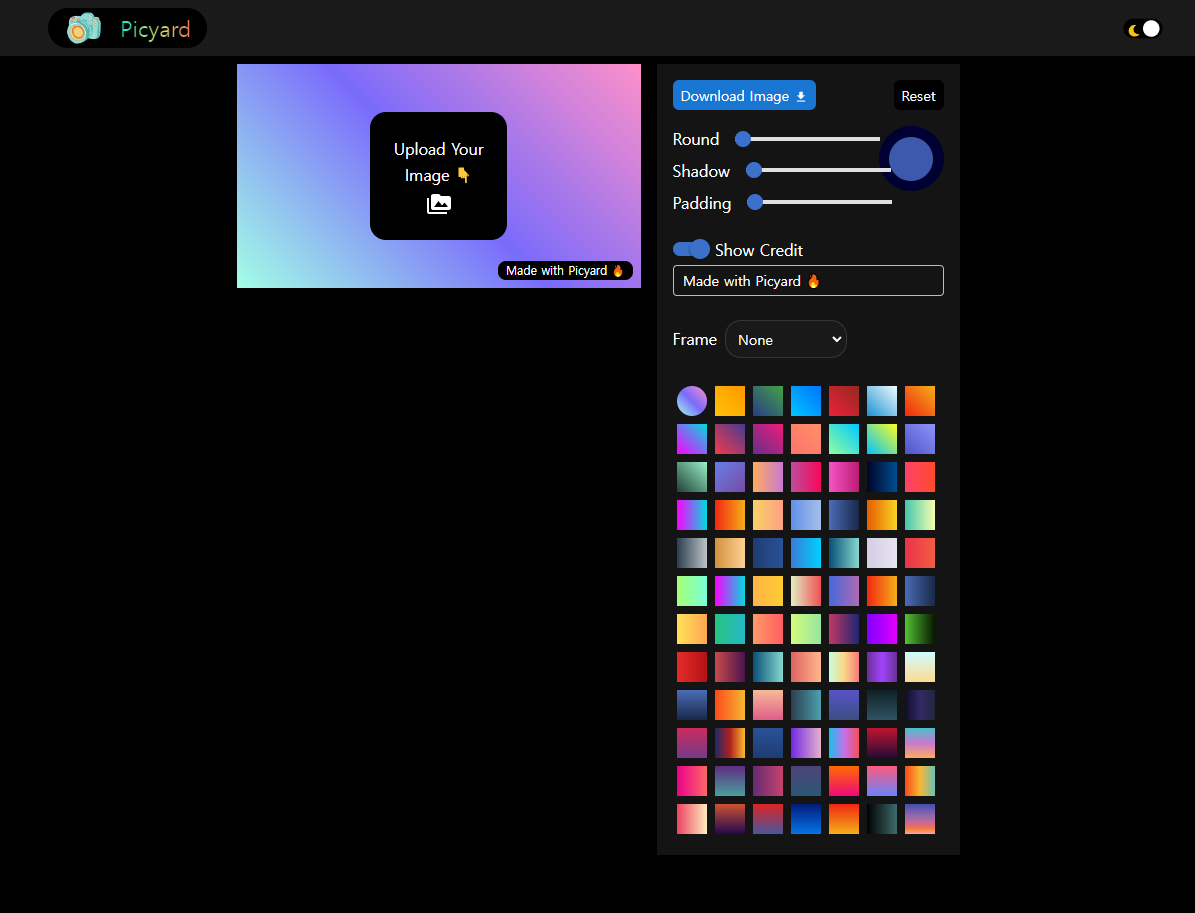Image resolution: width=1195 pixels, height=913 pixels.
Task: Toggle dark mode switch in header
Action: click(1143, 29)
